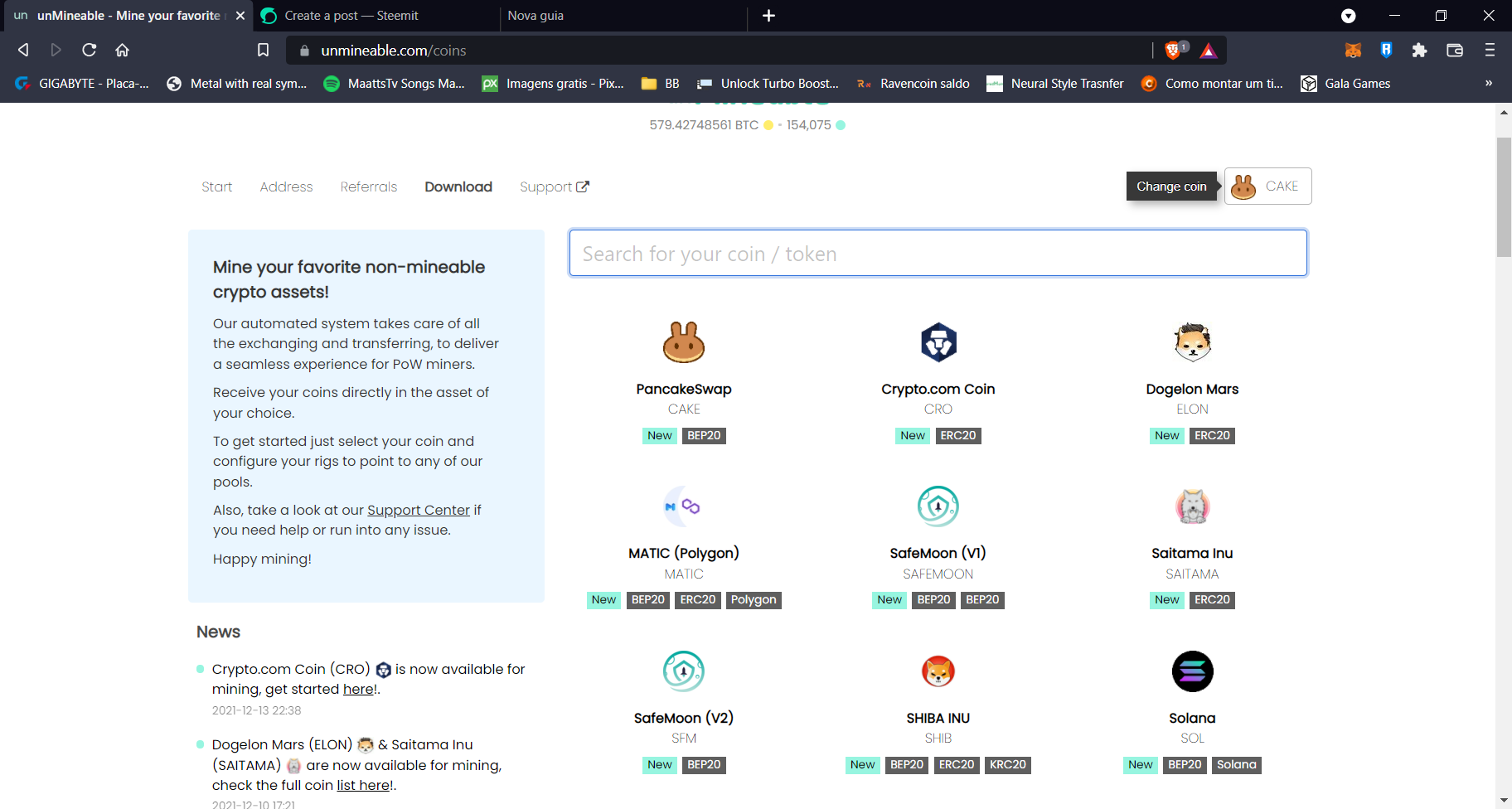1512x809 pixels.
Task: Go back with the browser back arrow
Action: [23, 50]
